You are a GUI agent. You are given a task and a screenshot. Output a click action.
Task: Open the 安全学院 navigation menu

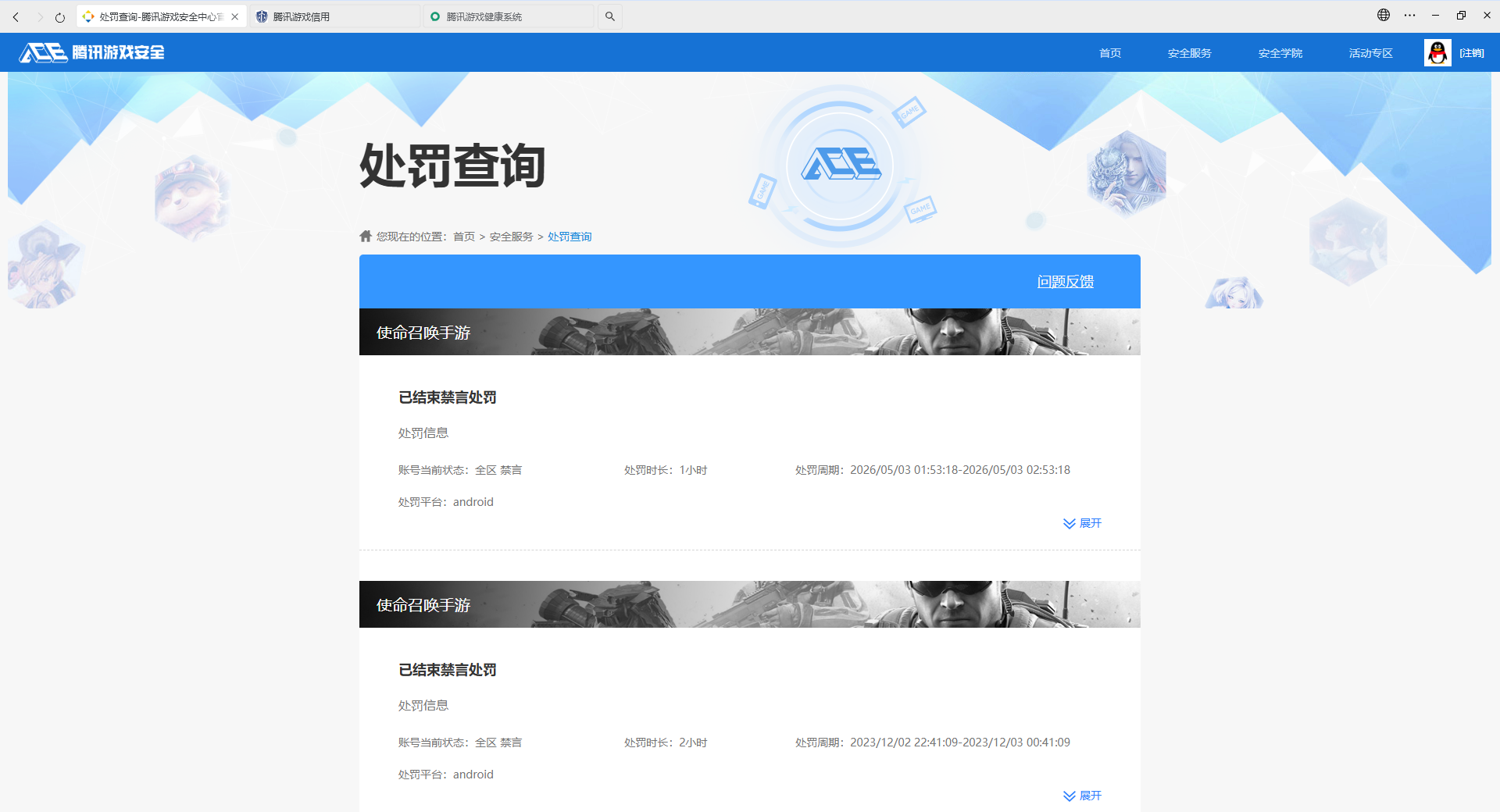(1280, 53)
